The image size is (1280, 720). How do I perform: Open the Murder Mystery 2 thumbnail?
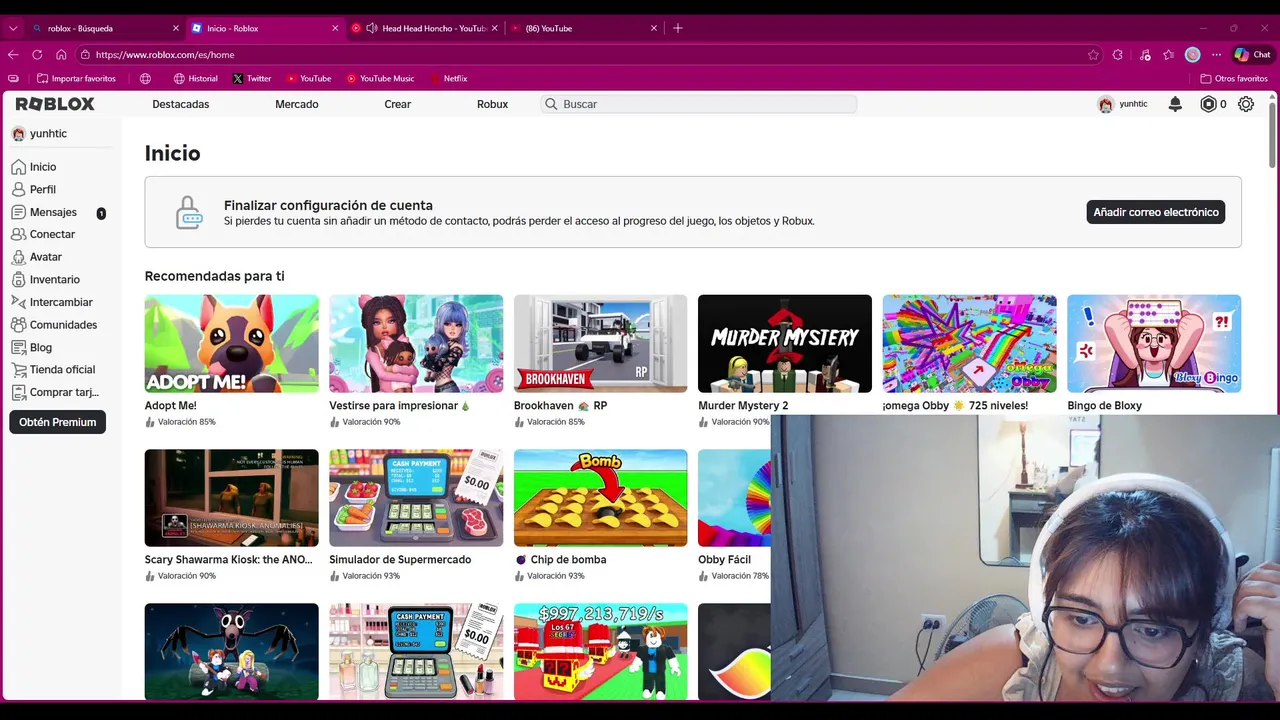point(785,343)
